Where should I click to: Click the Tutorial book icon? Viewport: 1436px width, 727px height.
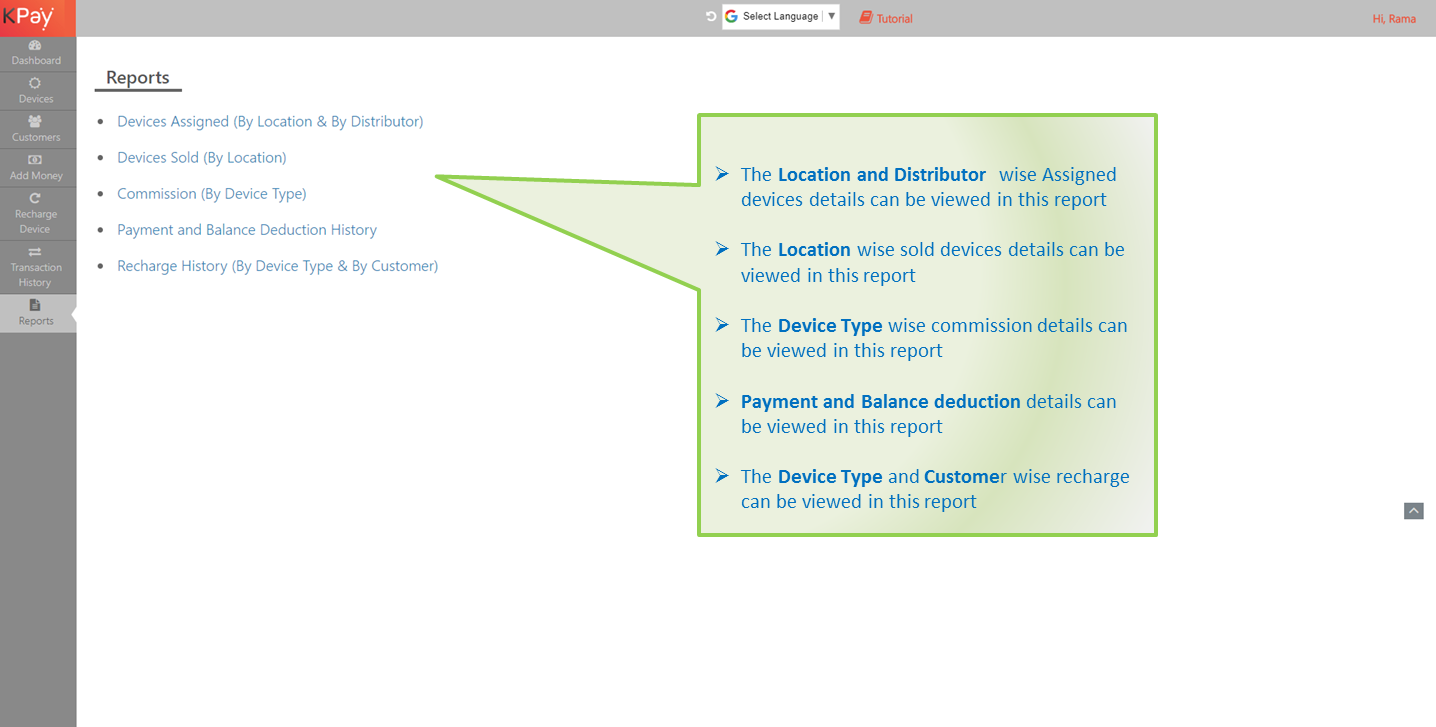coord(866,18)
